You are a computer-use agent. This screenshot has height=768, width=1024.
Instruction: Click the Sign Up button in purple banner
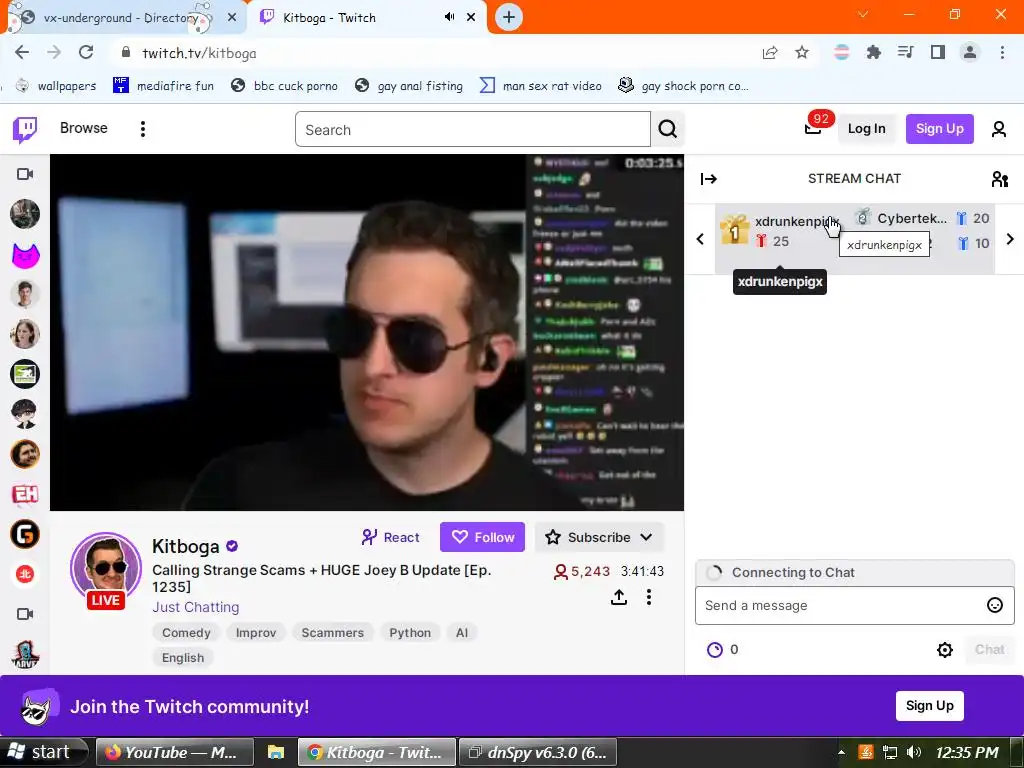click(929, 706)
